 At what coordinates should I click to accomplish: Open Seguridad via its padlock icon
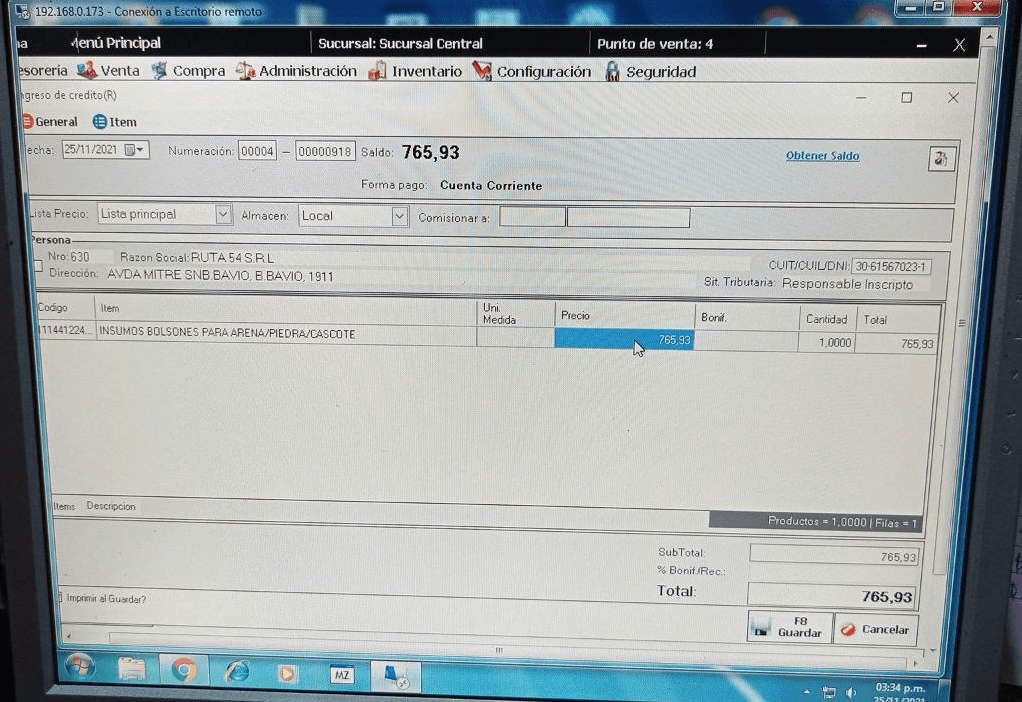pyautogui.click(x=612, y=72)
